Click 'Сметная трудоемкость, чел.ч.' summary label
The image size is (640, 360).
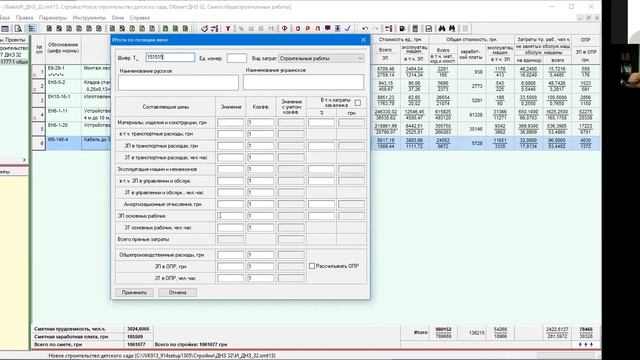click(70, 329)
